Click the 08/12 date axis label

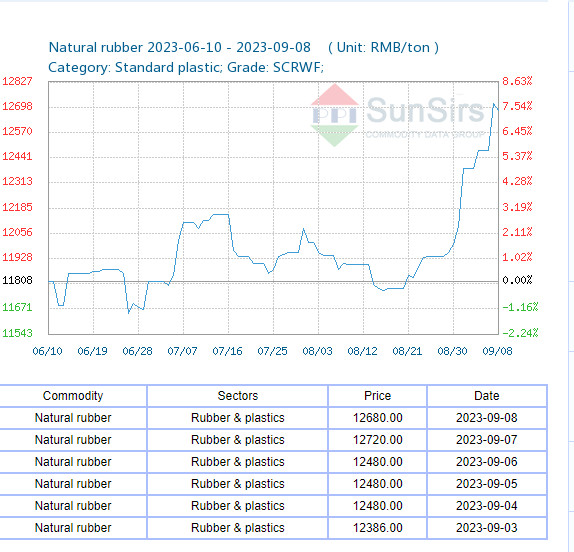tap(362, 351)
